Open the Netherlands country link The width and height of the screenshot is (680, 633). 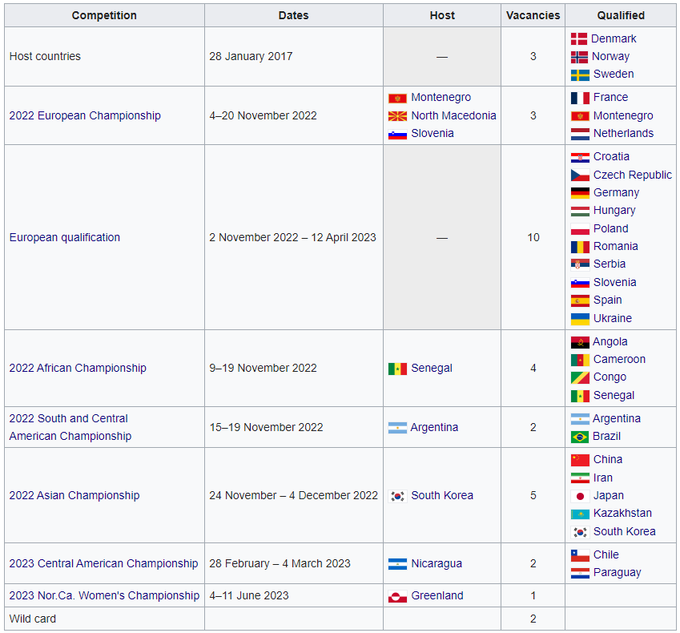click(x=623, y=134)
